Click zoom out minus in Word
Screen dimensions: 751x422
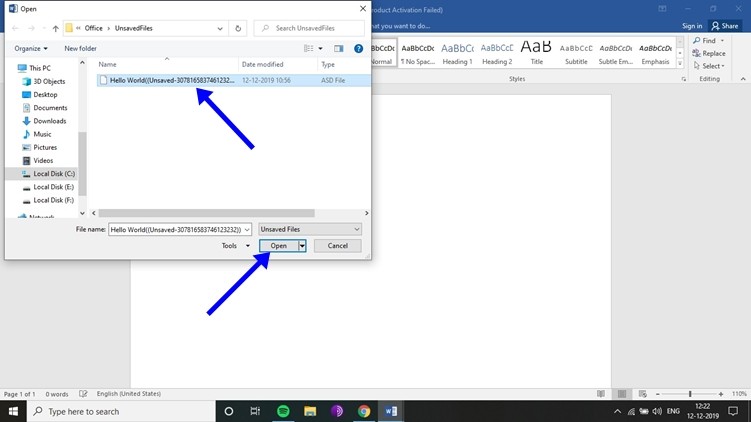(x=658, y=394)
